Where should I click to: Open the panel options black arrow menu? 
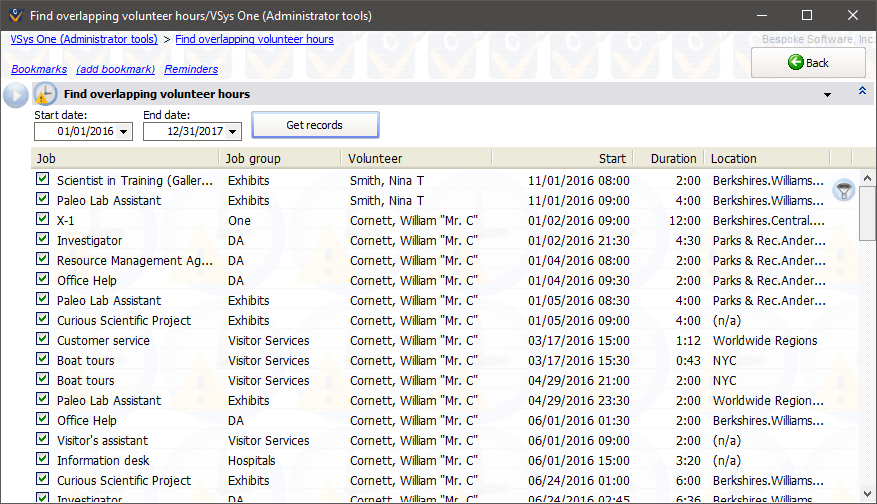coord(828,95)
